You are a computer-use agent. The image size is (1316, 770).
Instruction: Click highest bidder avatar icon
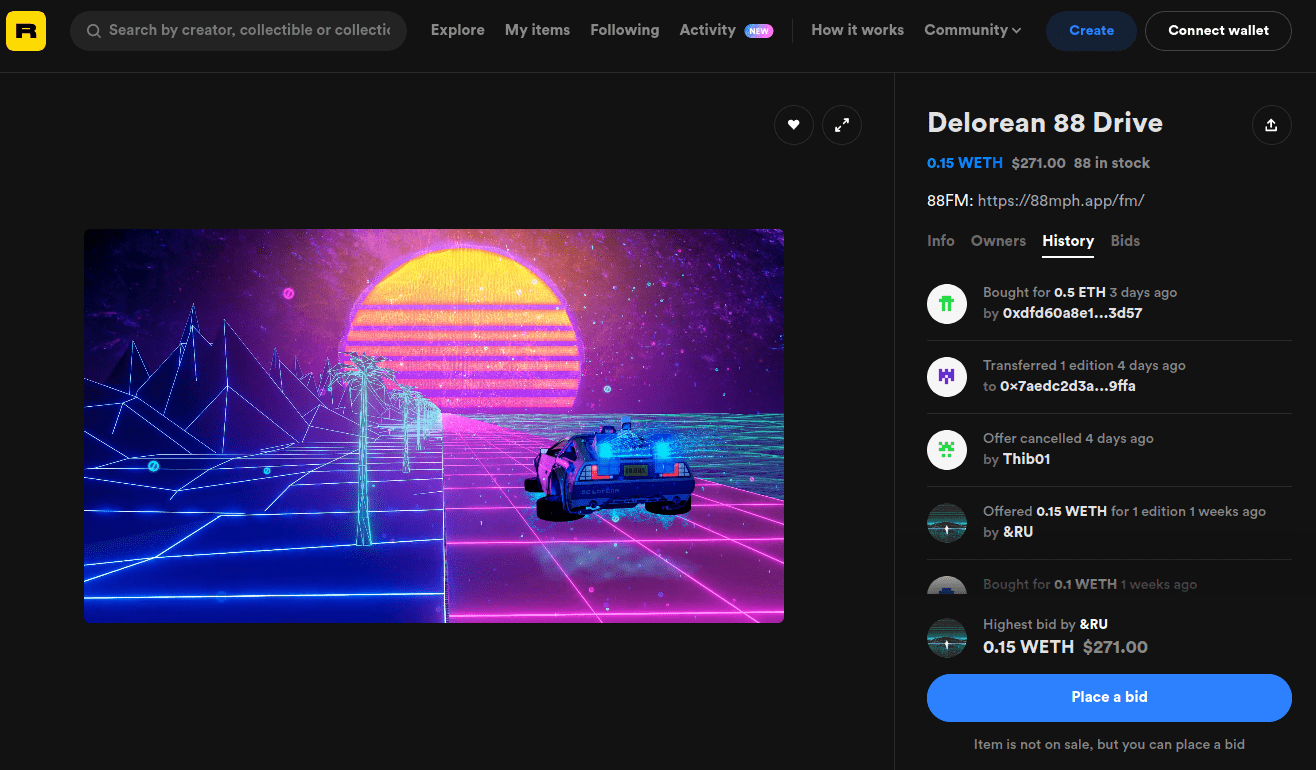[946, 637]
